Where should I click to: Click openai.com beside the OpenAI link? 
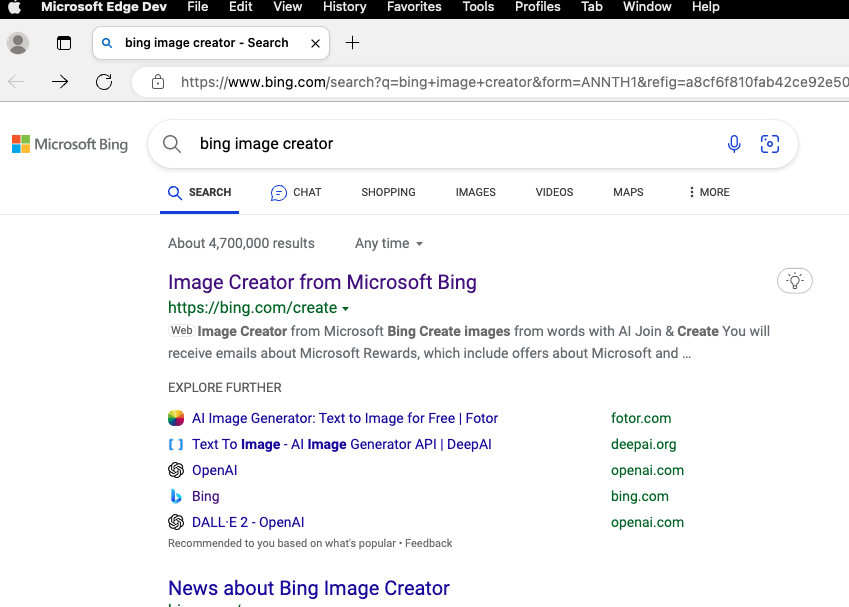647,470
